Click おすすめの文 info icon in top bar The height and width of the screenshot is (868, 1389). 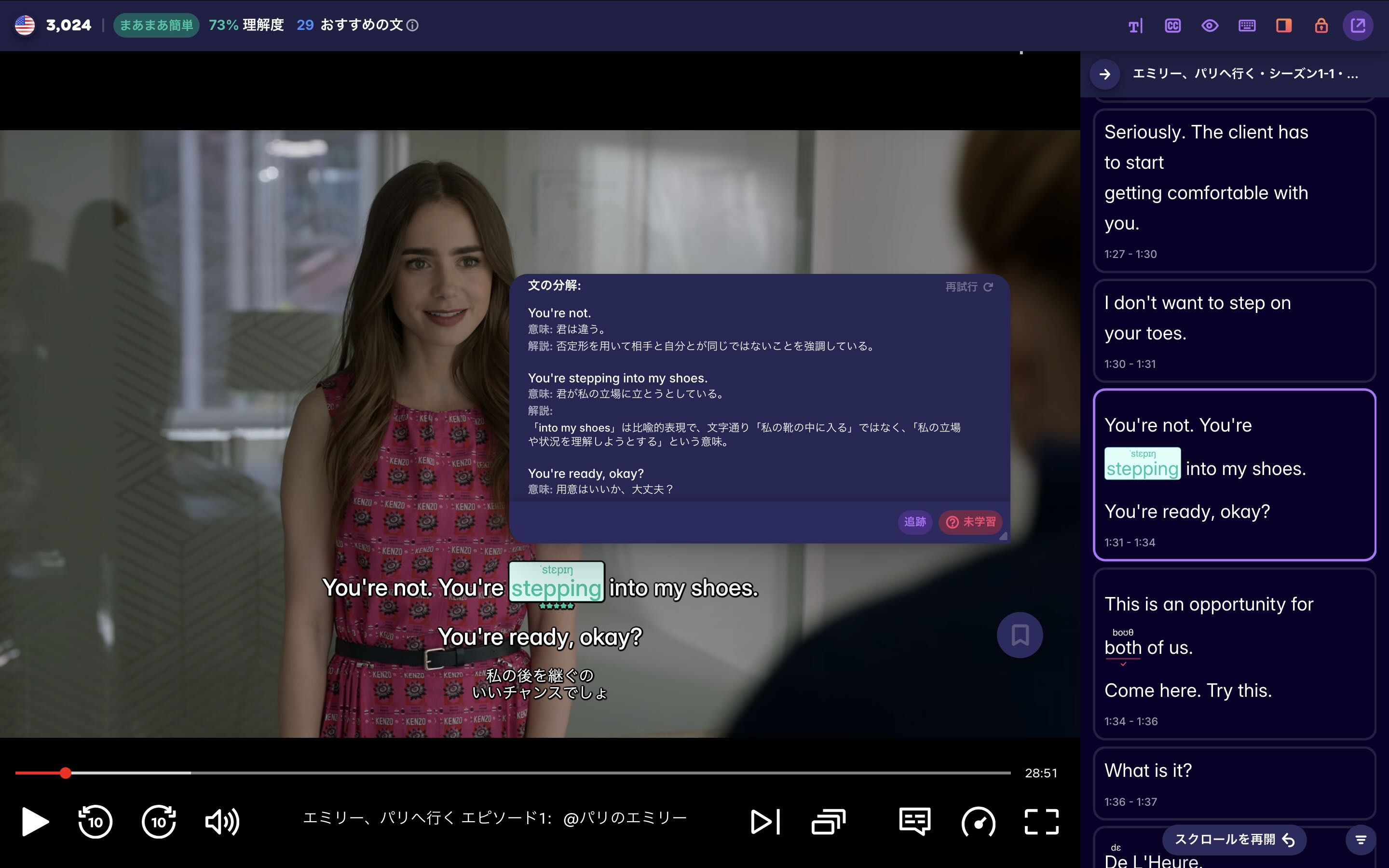(x=414, y=25)
